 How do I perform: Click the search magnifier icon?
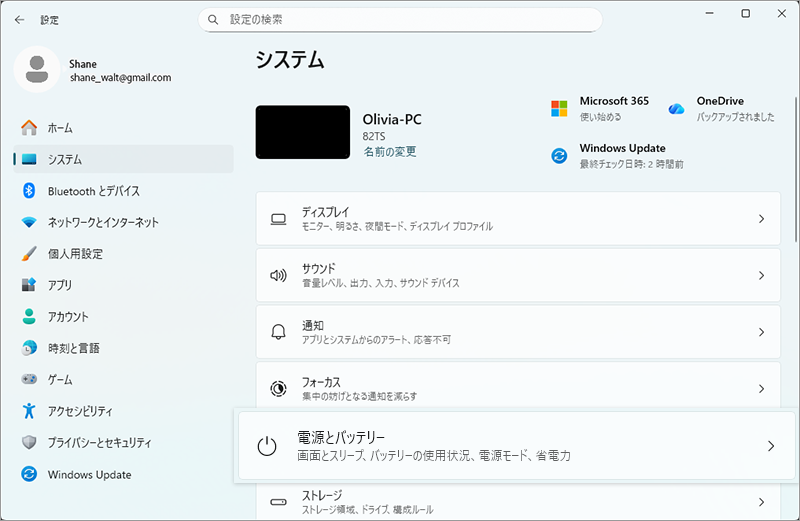pyautogui.click(x=213, y=20)
